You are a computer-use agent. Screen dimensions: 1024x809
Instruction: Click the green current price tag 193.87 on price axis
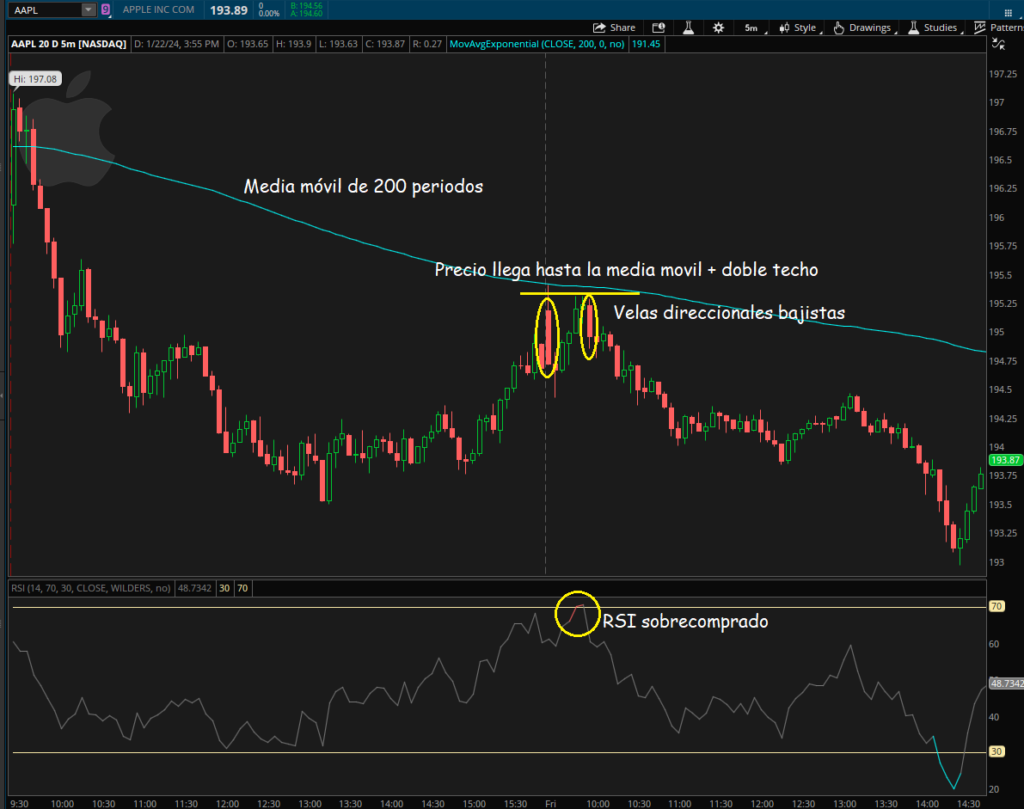1006,460
